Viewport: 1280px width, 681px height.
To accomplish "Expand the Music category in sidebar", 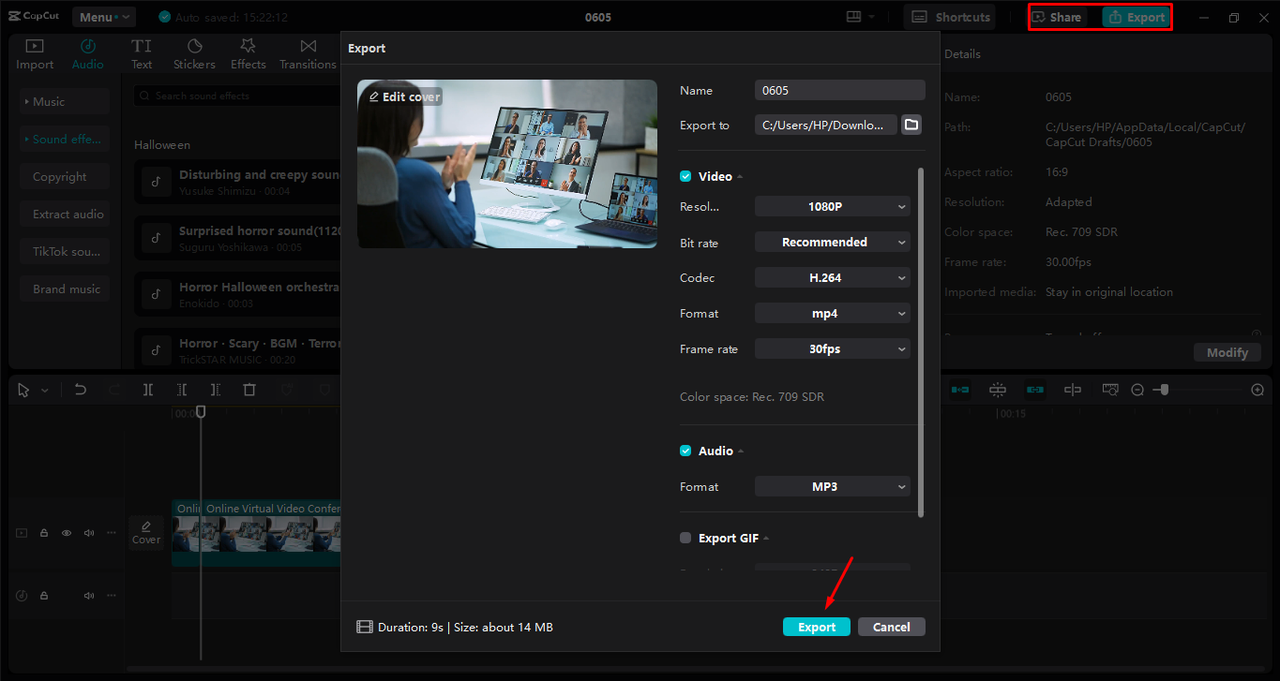I will coord(64,102).
